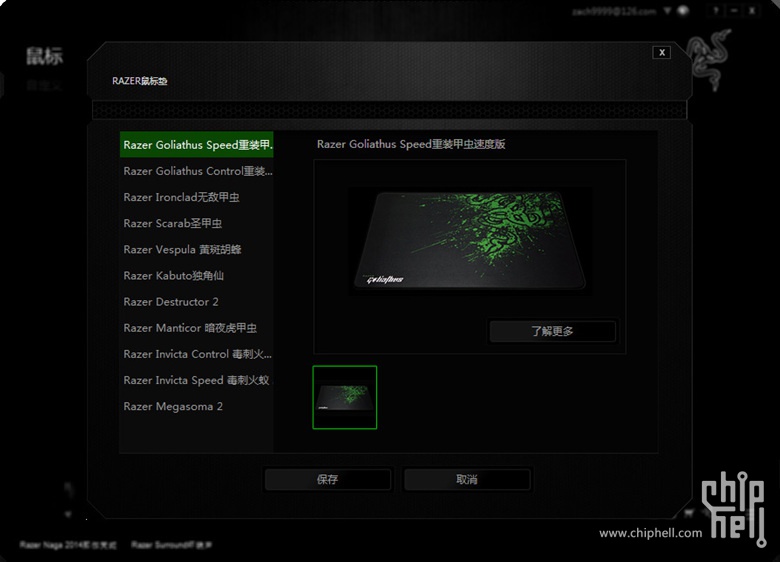Select Razer Invicta Speed entry
The width and height of the screenshot is (780, 562).
point(196,380)
